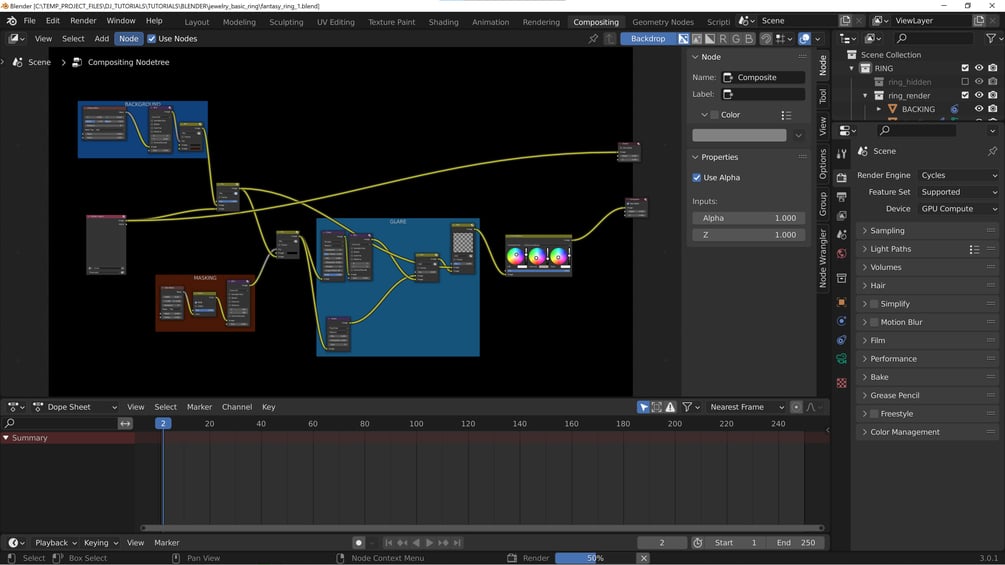Enable the Simplify checkbox

pyautogui.click(x=874, y=304)
